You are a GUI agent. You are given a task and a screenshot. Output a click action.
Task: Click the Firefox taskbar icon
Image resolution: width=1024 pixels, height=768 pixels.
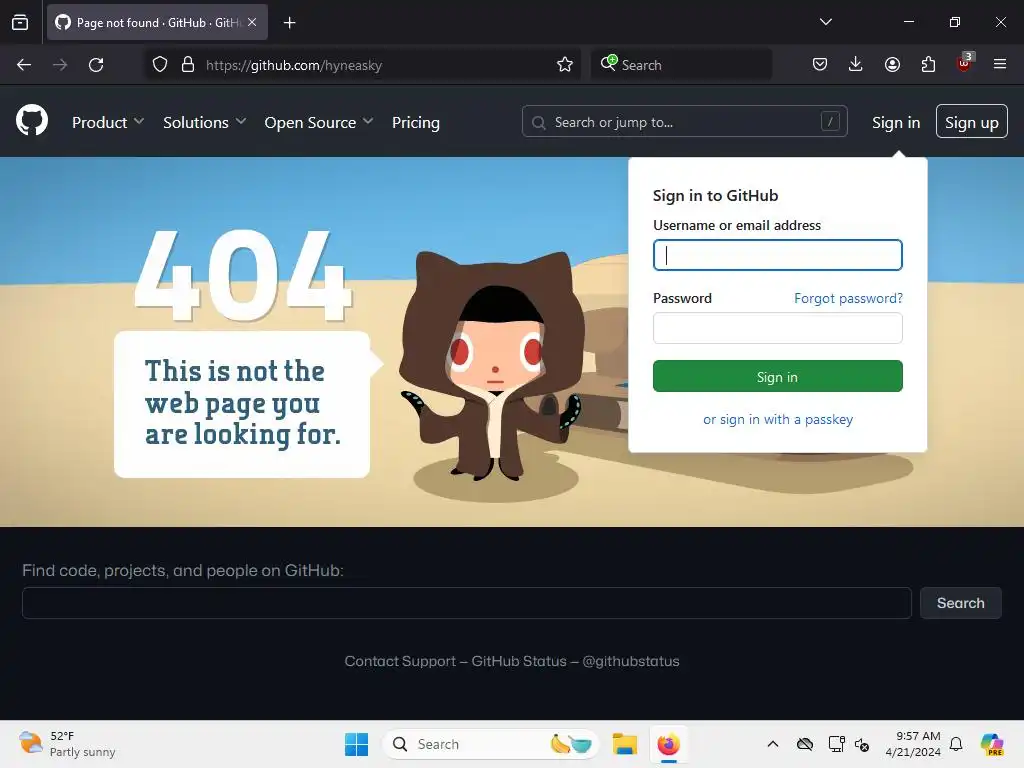tap(668, 744)
